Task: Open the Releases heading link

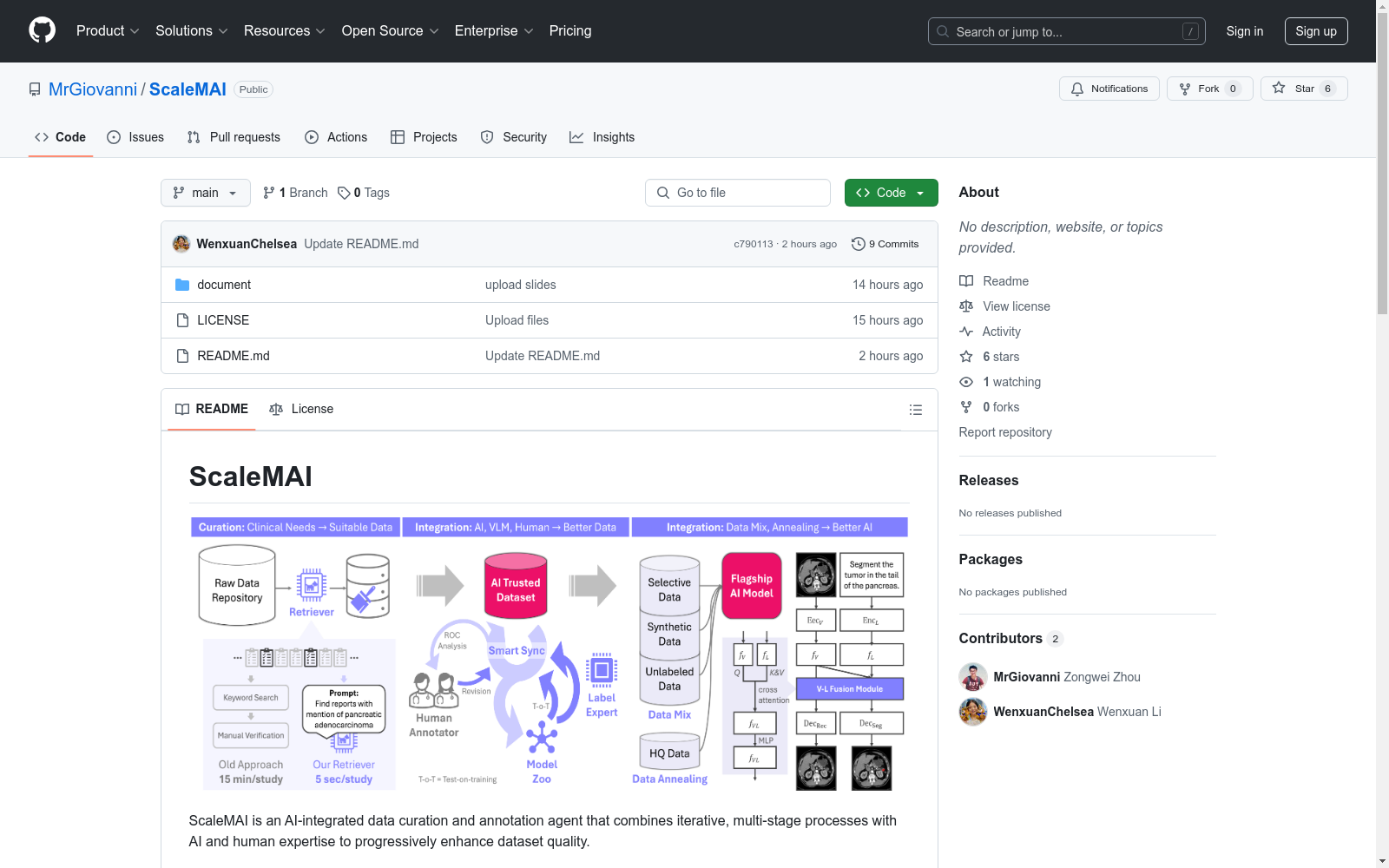Action: click(x=989, y=480)
